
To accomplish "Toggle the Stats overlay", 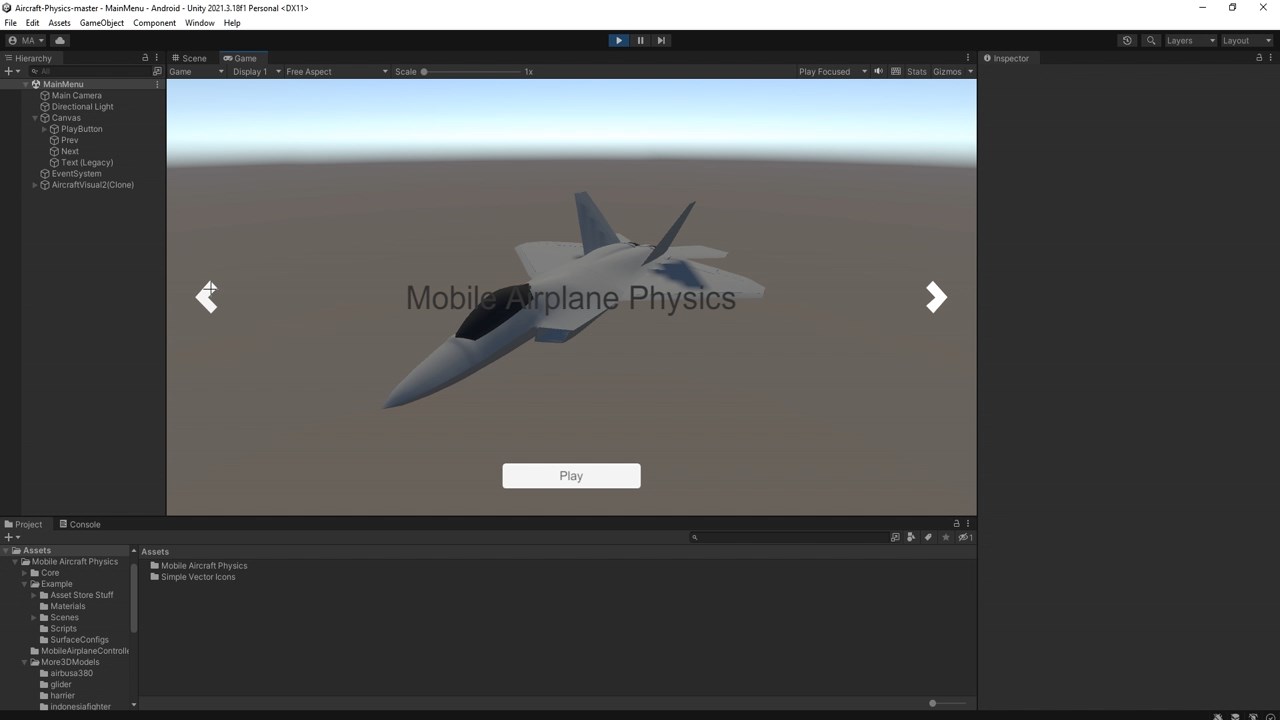I will click(917, 72).
